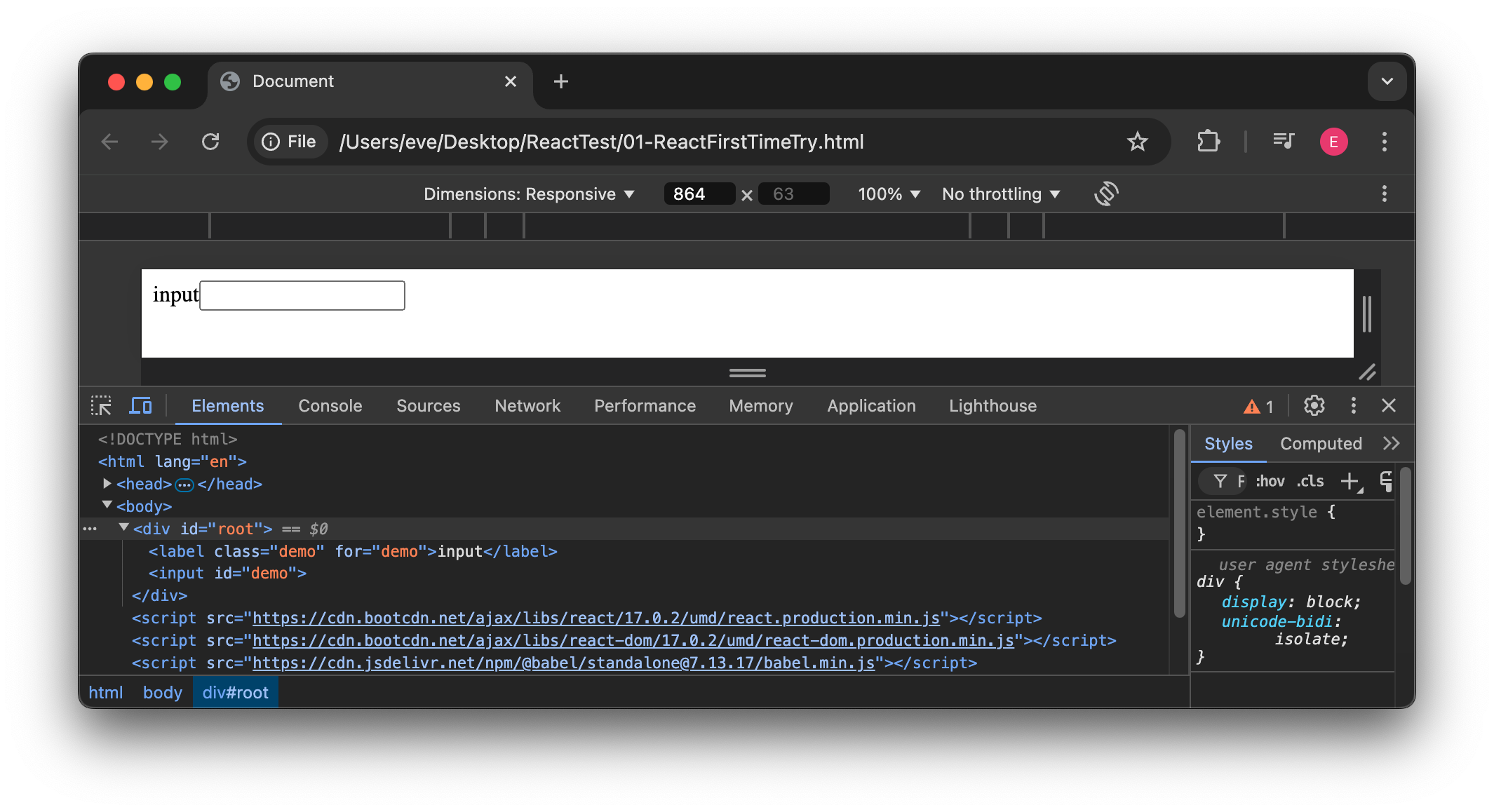Viewport: 1494px width, 812px height.
Task: Open the No throttling dropdown
Action: pyautogui.click(x=1000, y=194)
